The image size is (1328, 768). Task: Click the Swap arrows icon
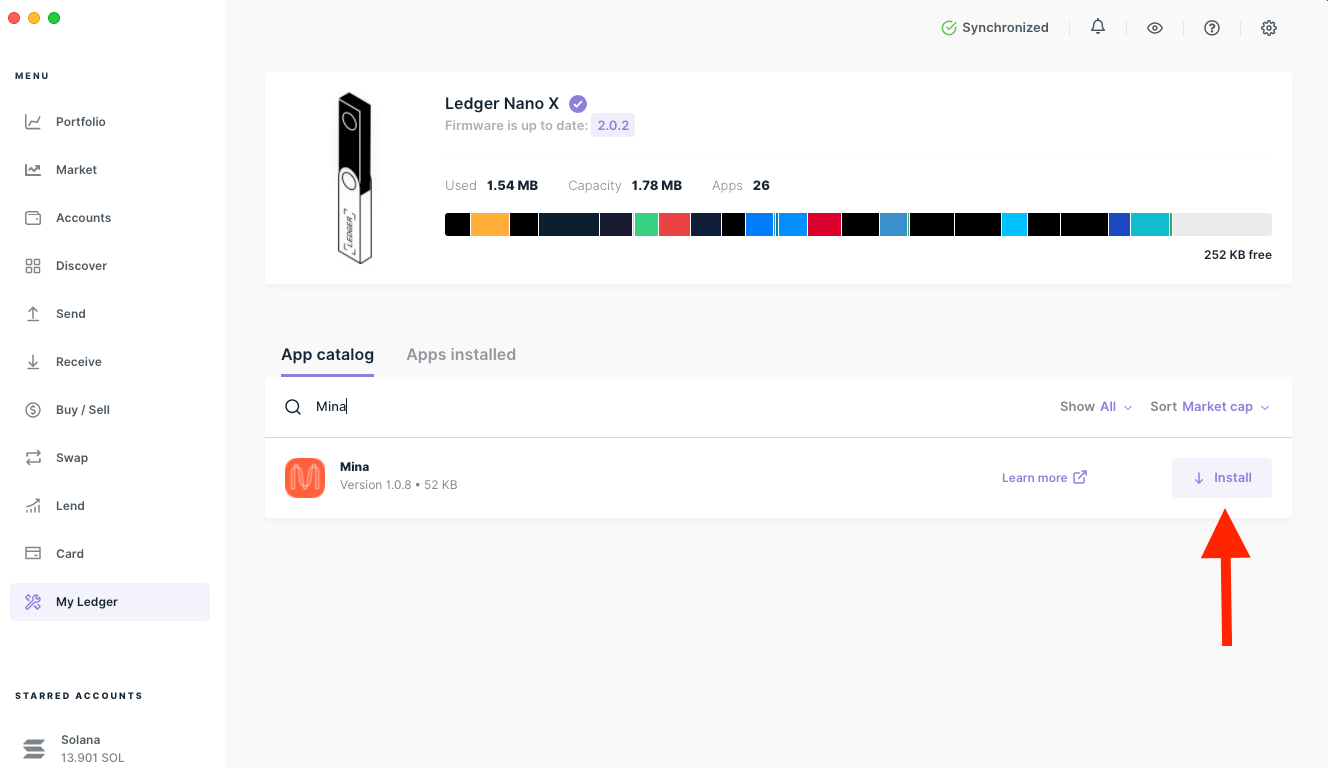tap(33, 458)
